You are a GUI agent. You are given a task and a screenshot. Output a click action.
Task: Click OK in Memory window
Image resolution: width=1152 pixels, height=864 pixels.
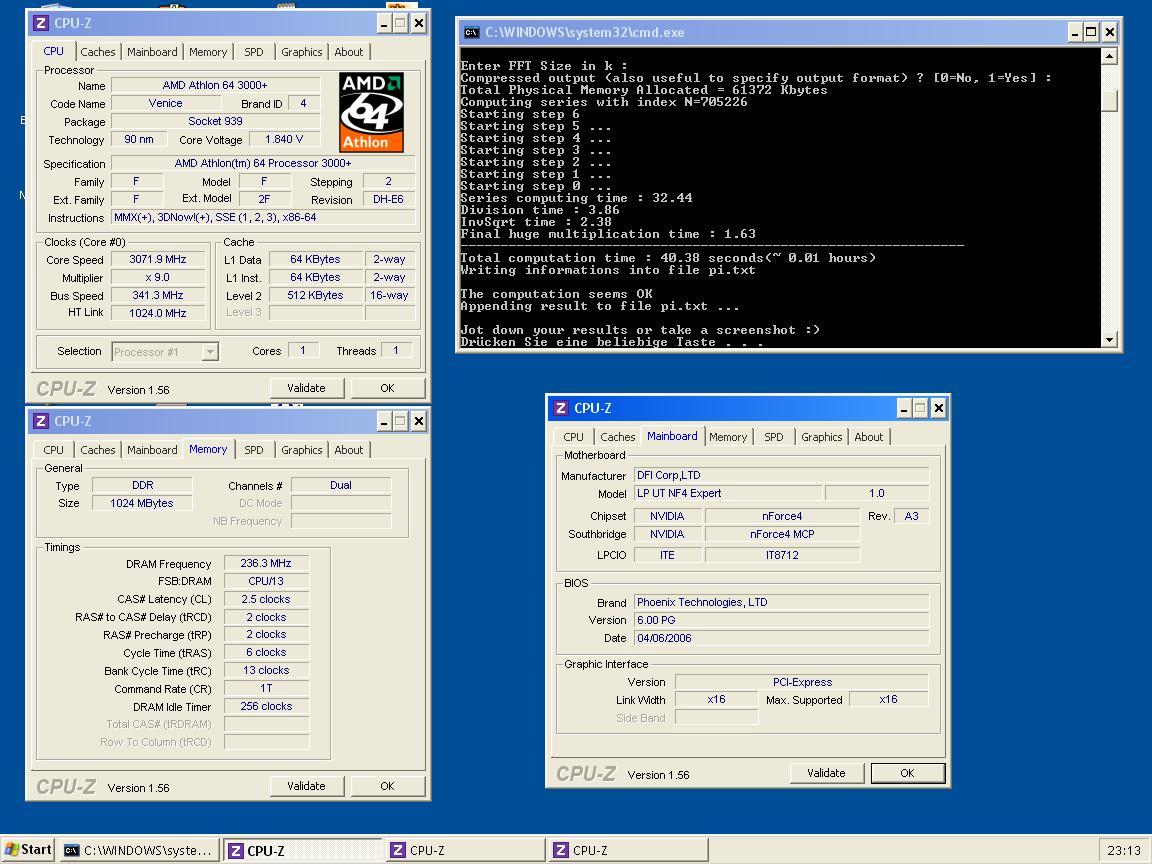click(x=387, y=786)
